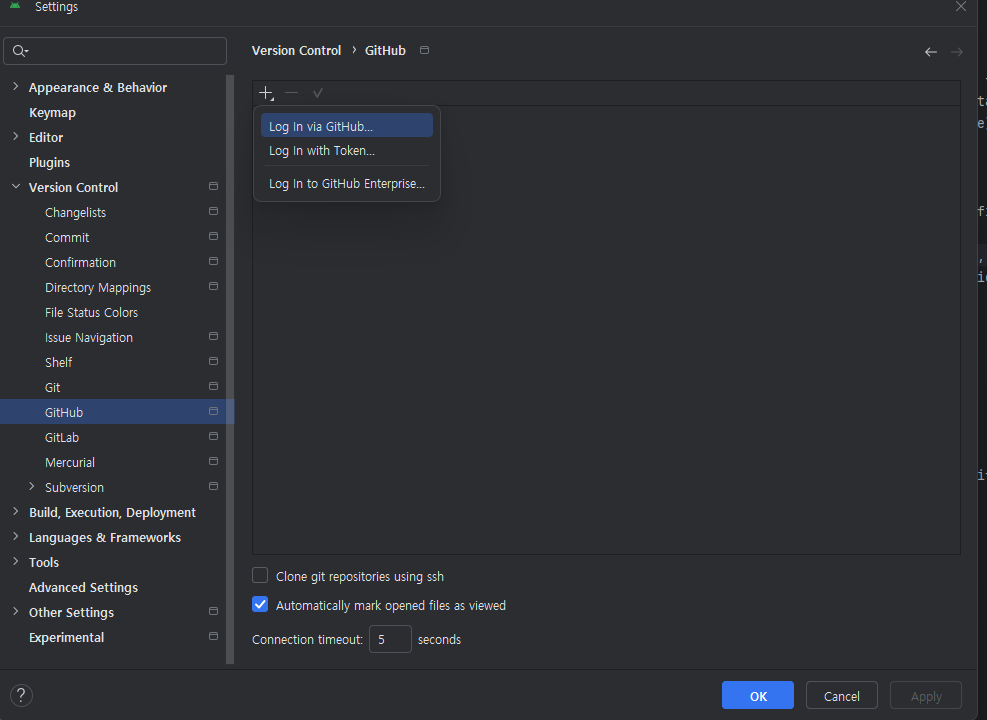Click the settings search field
The height and width of the screenshot is (720, 987).
115,51
